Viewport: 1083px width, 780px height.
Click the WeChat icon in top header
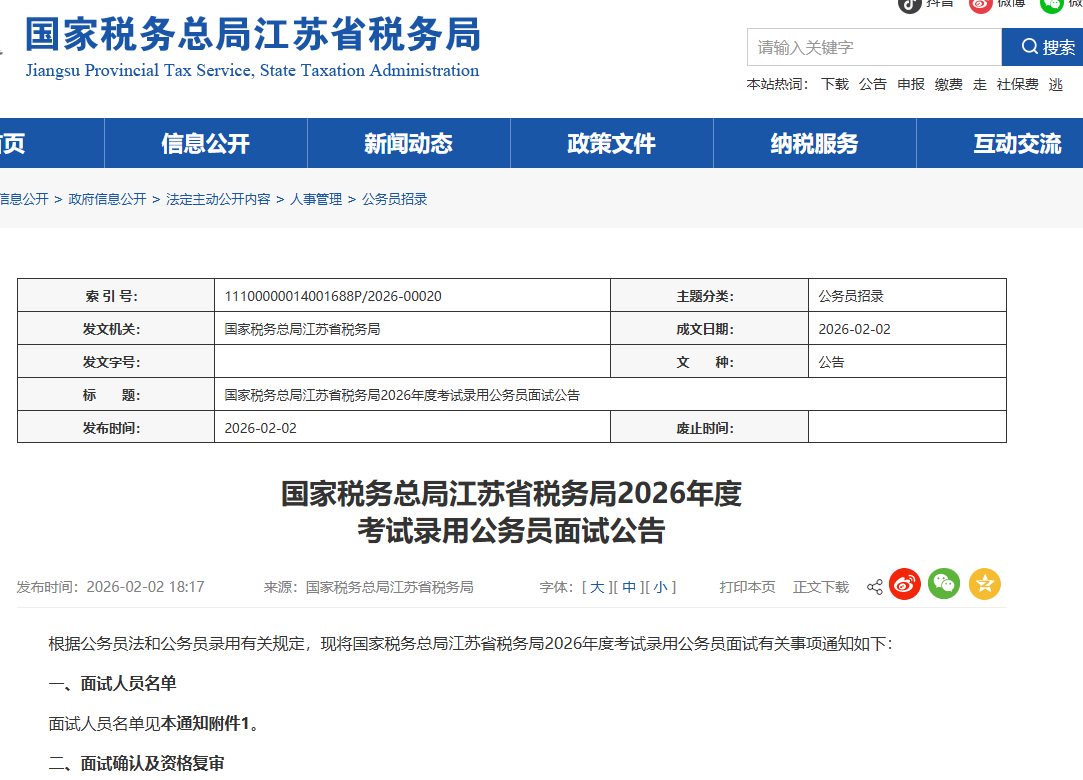point(1051,4)
